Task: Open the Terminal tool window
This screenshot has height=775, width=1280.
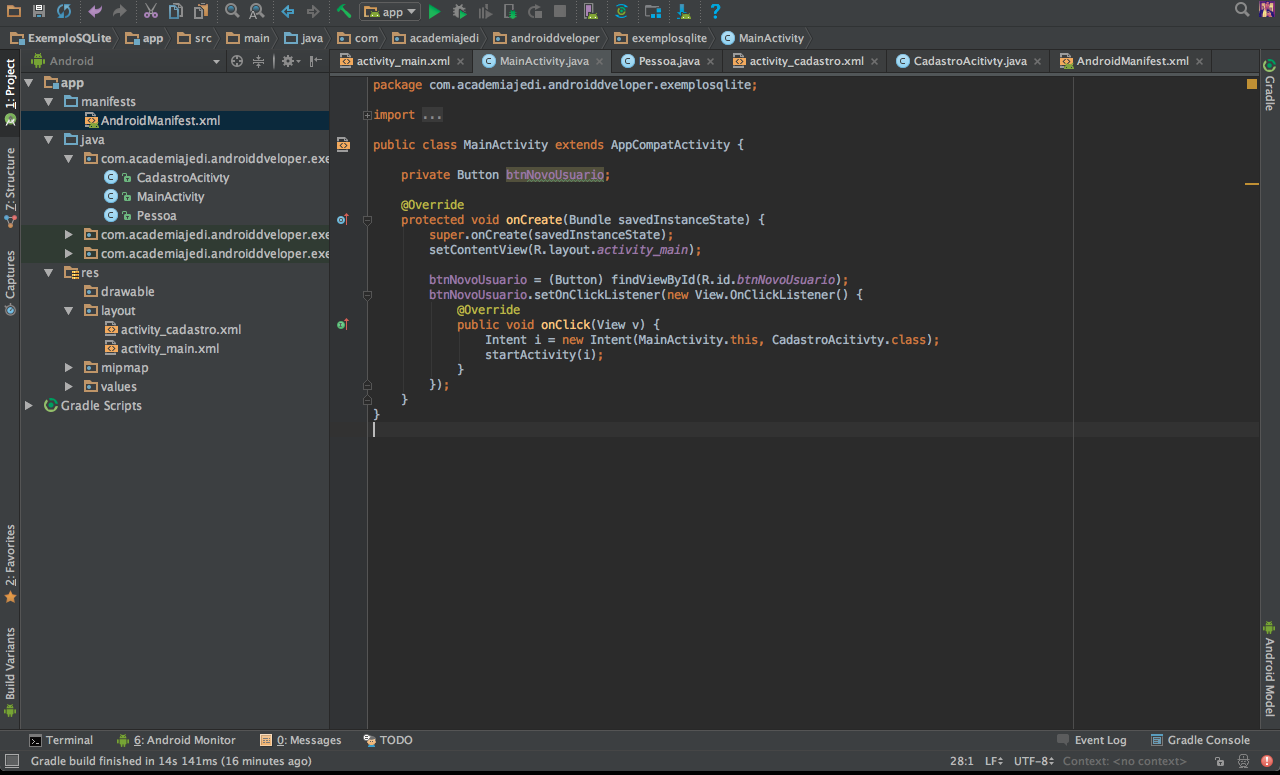Action: tap(61, 740)
